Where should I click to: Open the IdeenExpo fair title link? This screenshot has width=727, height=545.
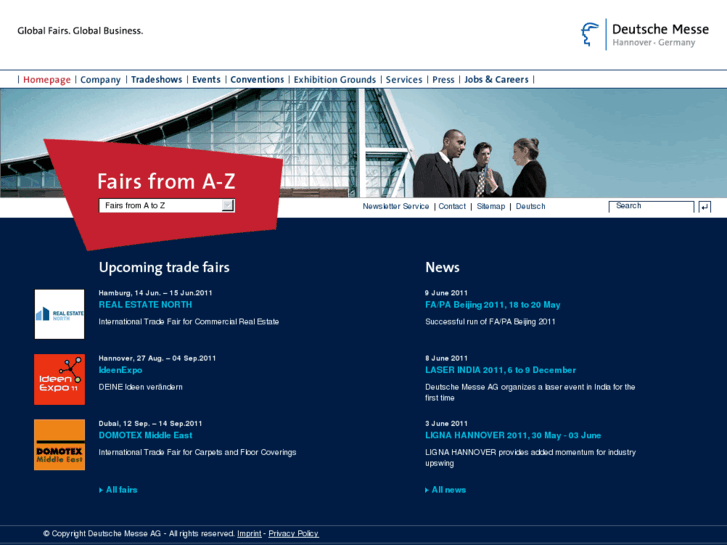pos(120,370)
